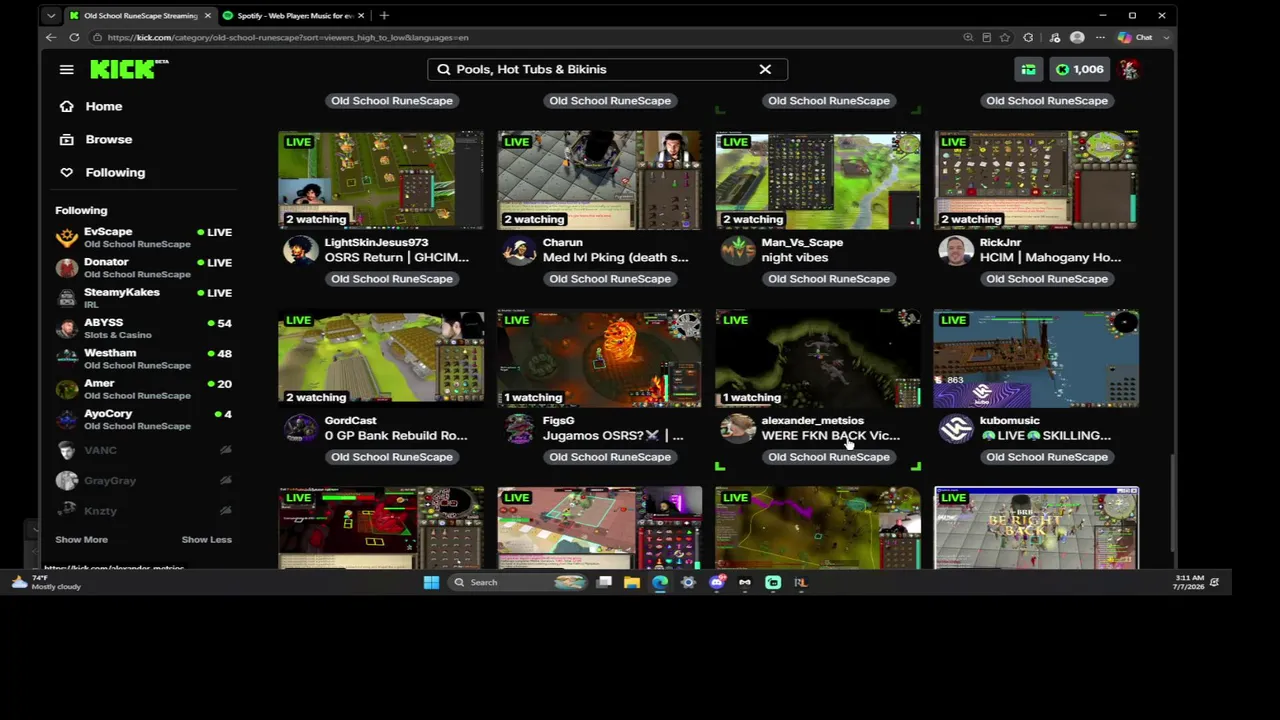
Task: Open Amer channel in the Following list
Action: [x=144, y=388]
